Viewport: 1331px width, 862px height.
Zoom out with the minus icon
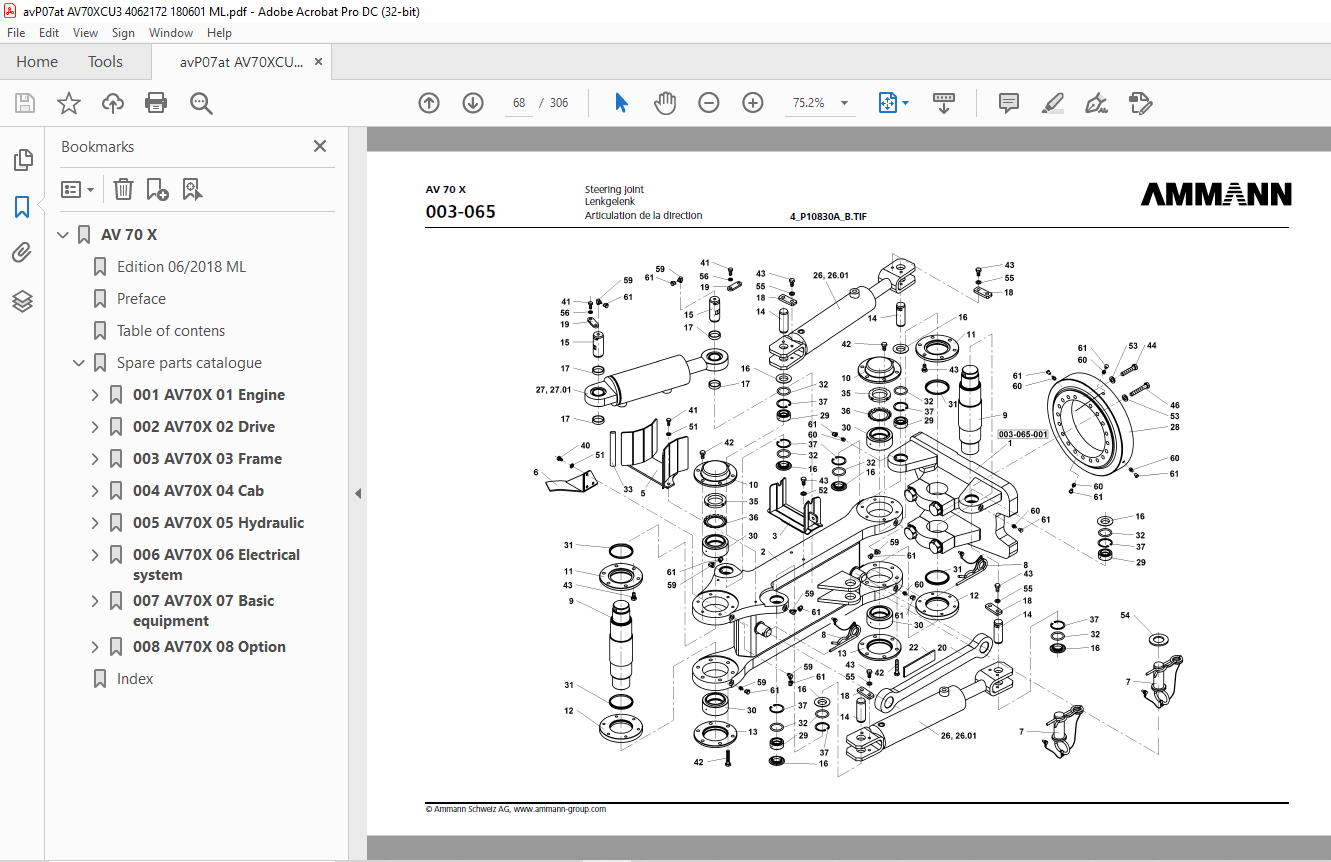pyautogui.click(x=709, y=103)
